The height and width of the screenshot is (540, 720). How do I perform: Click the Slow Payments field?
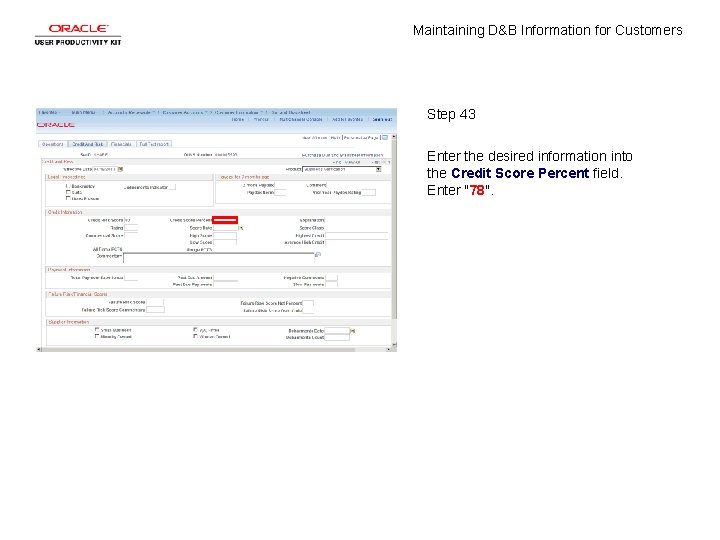click(x=331, y=285)
